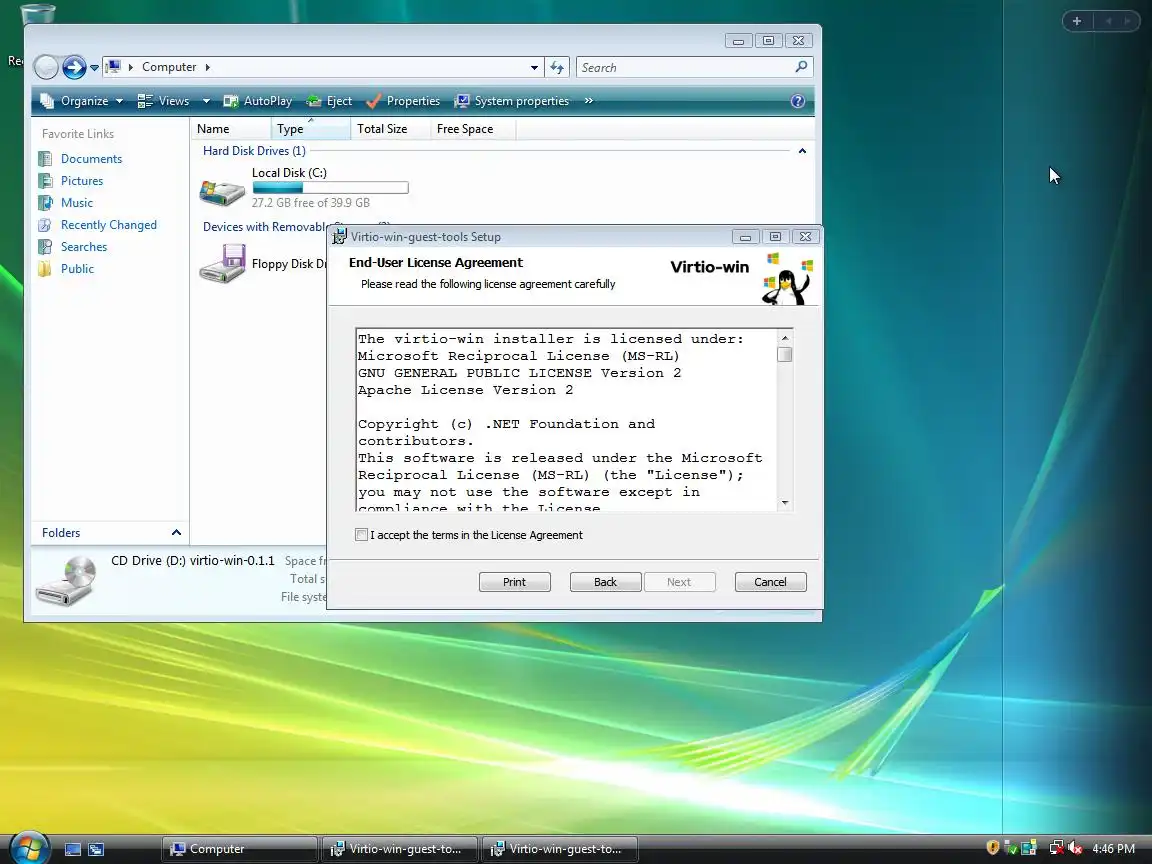Open the Windows Start orb

click(29, 848)
